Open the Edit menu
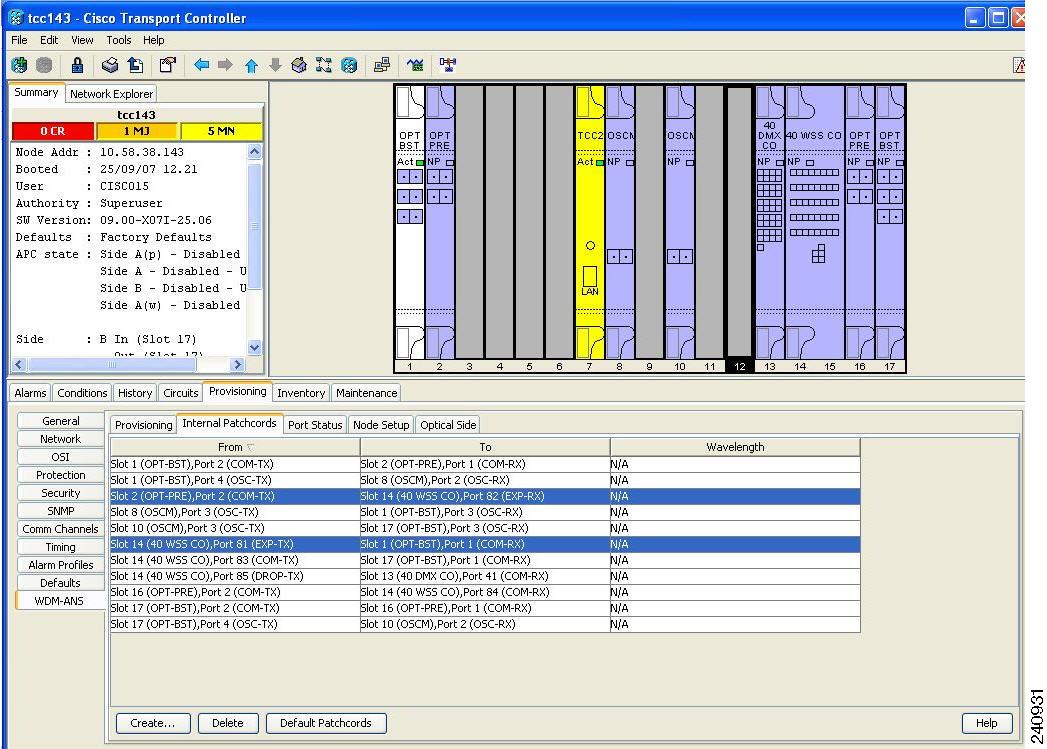The width and height of the screenshot is (1047, 749). coord(49,40)
